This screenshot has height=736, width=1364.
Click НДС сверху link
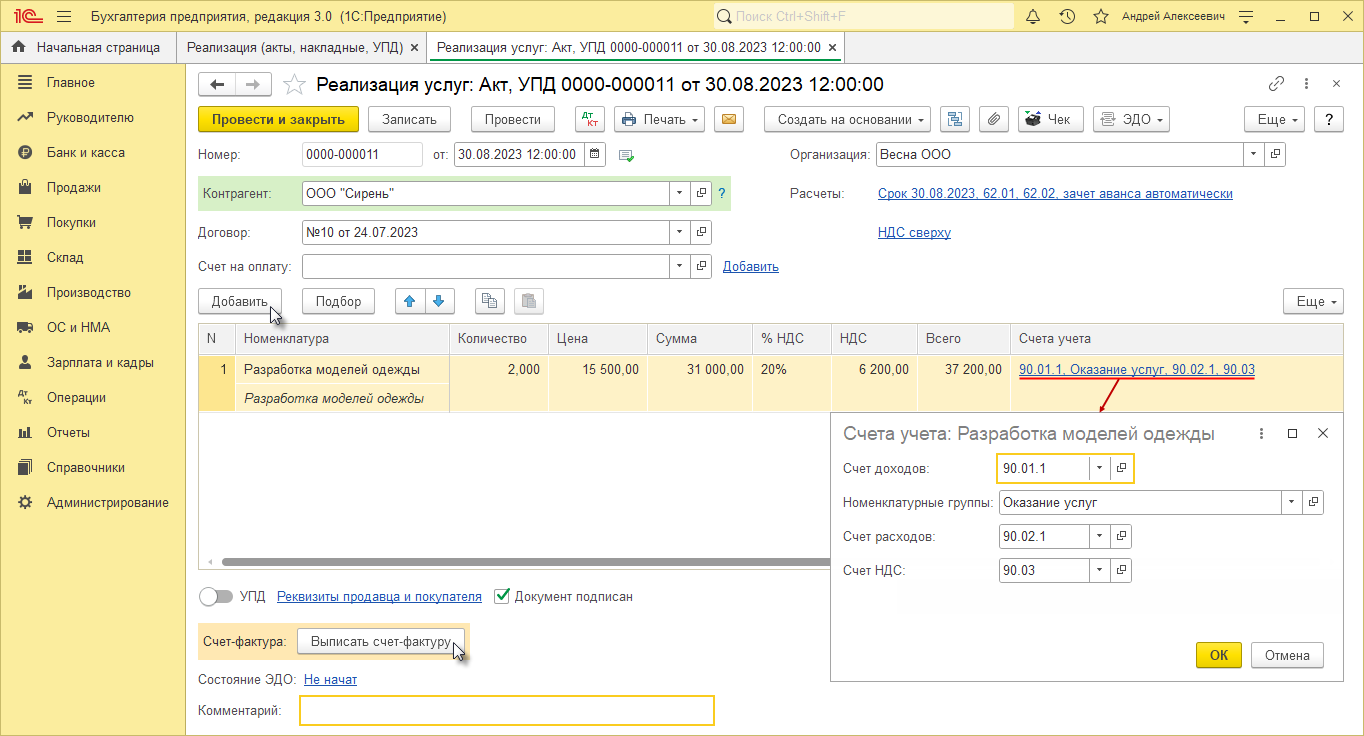coord(914,232)
